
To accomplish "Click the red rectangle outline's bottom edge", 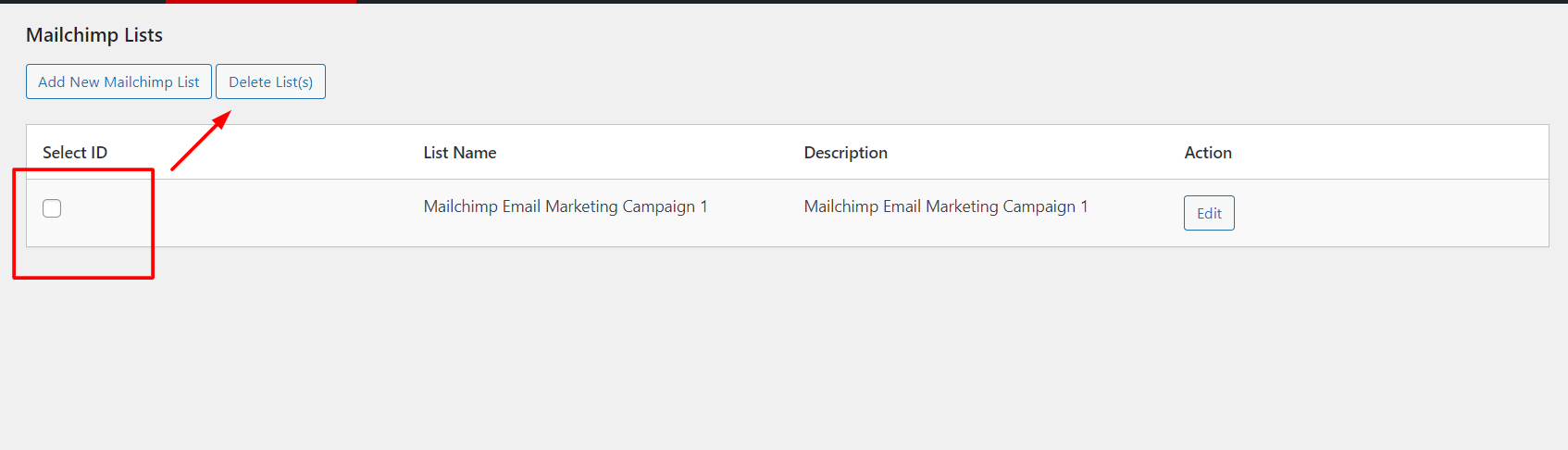I will 83,276.
